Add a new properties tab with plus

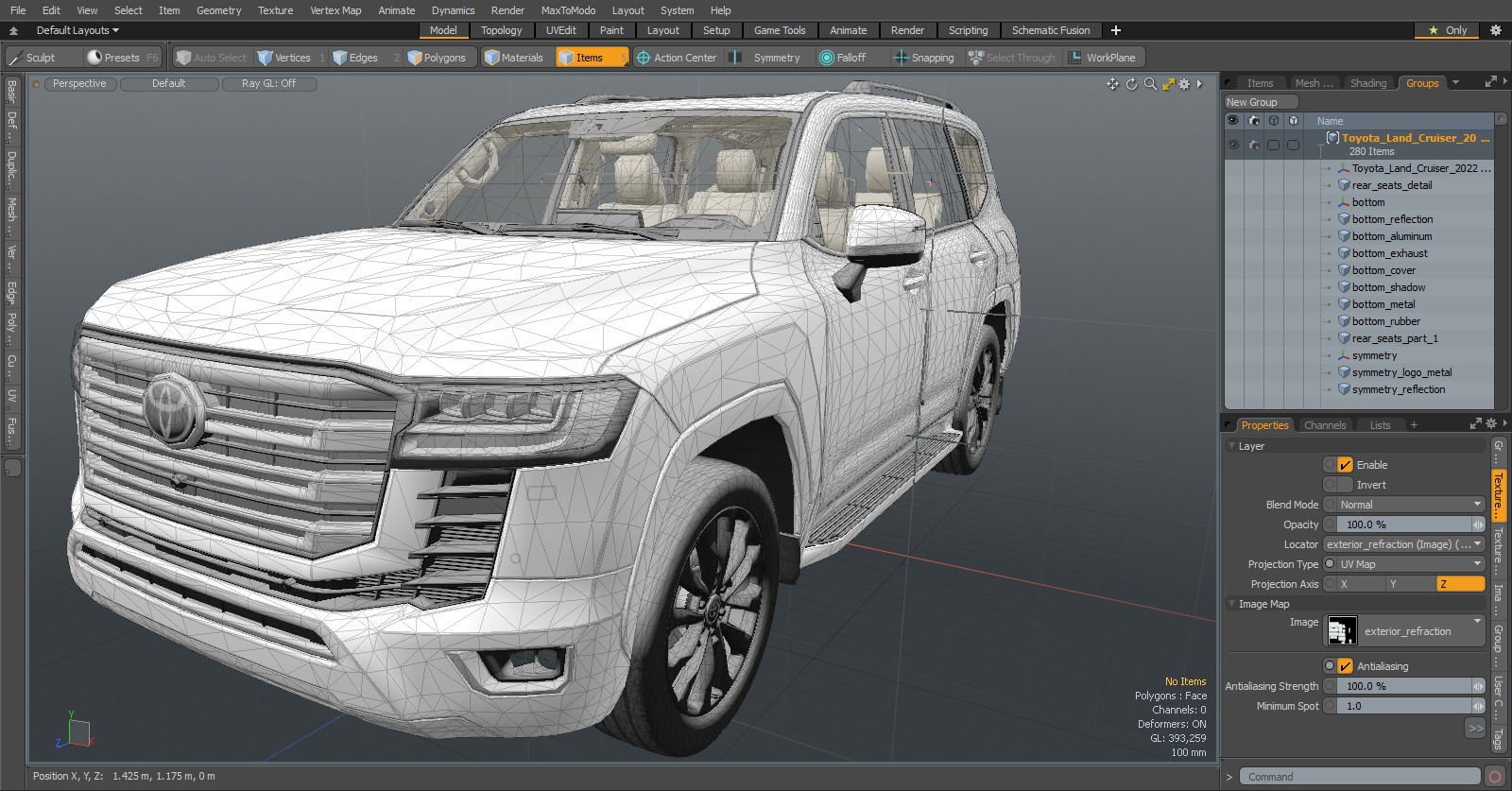click(x=1414, y=425)
